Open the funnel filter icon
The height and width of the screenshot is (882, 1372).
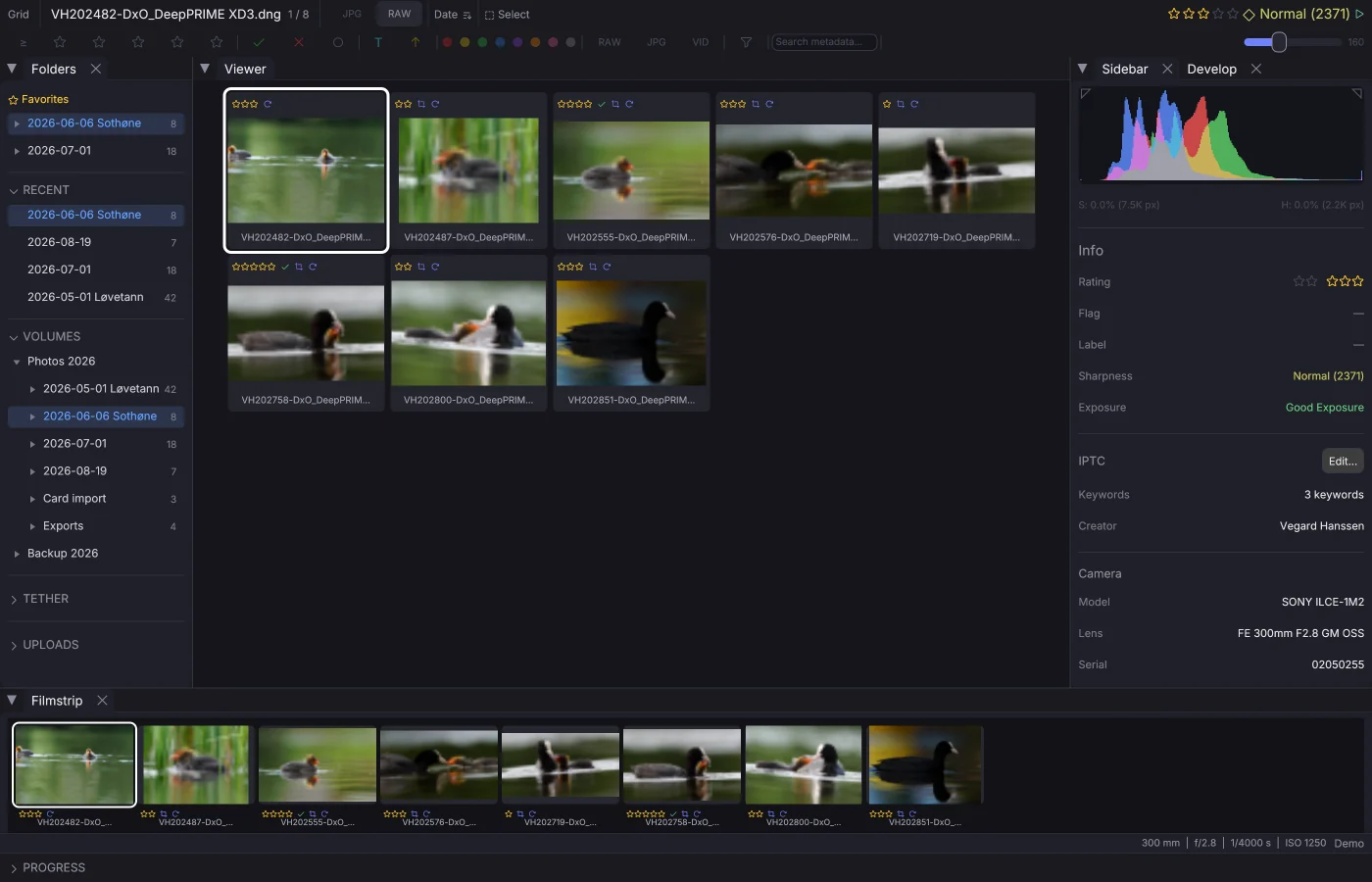point(747,42)
